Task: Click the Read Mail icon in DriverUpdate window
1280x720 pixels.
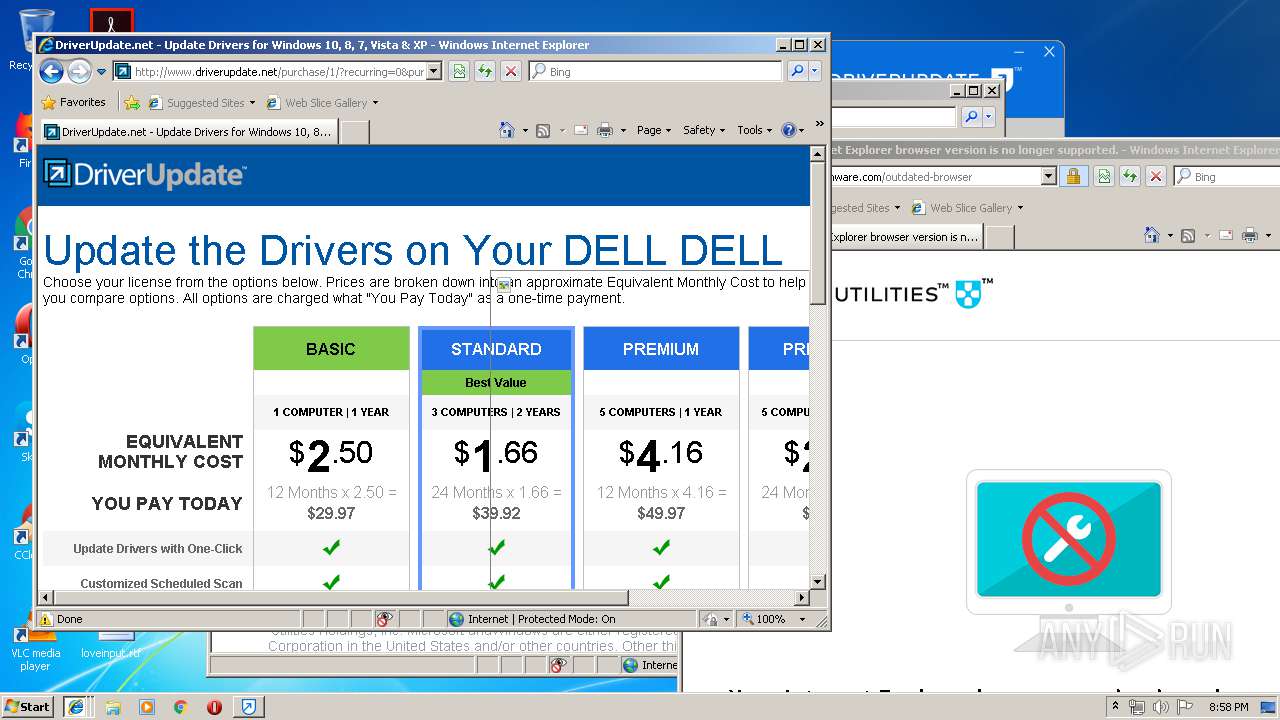Action: 581,130
